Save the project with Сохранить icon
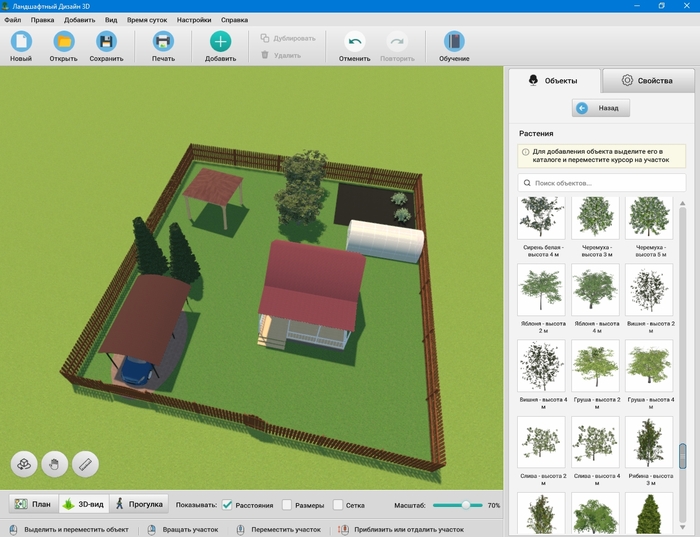 pos(106,42)
